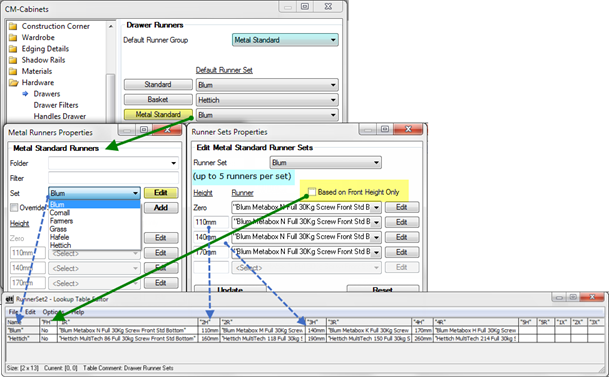Click the RunnerSet2 lookup table app icon
The image size is (609, 378).
(10, 299)
